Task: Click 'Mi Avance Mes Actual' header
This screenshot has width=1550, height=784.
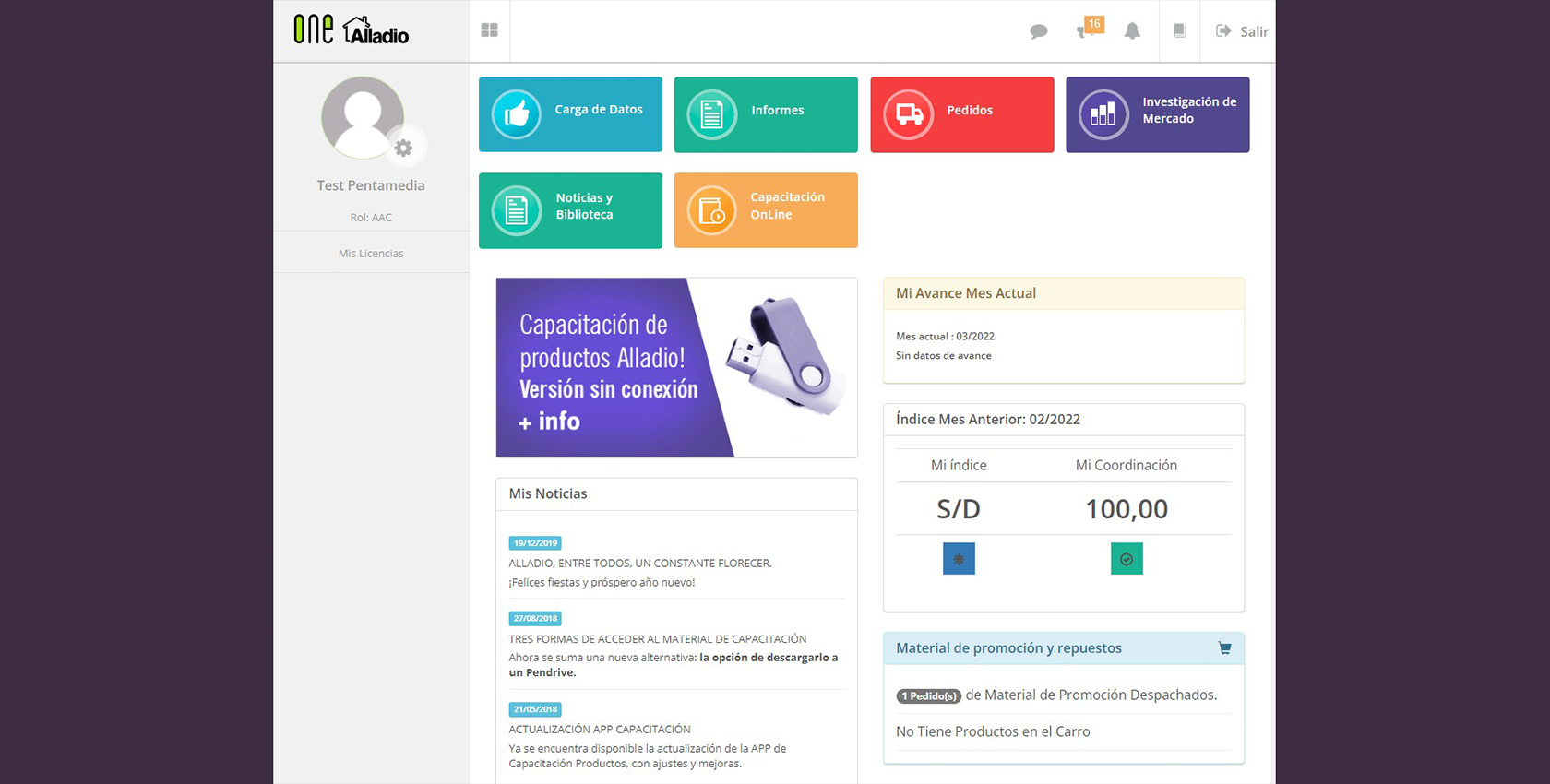Action: point(966,293)
